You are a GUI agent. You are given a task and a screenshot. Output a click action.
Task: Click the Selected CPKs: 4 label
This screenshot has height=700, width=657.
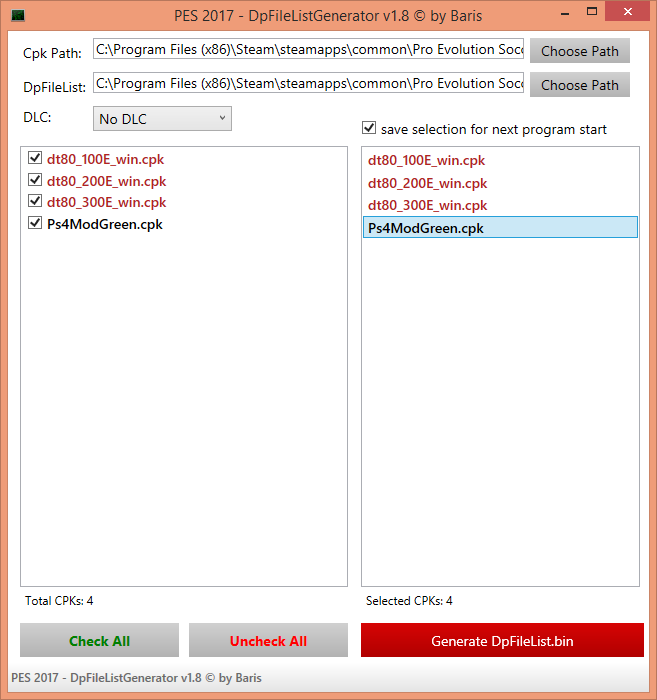(x=409, y=601)
